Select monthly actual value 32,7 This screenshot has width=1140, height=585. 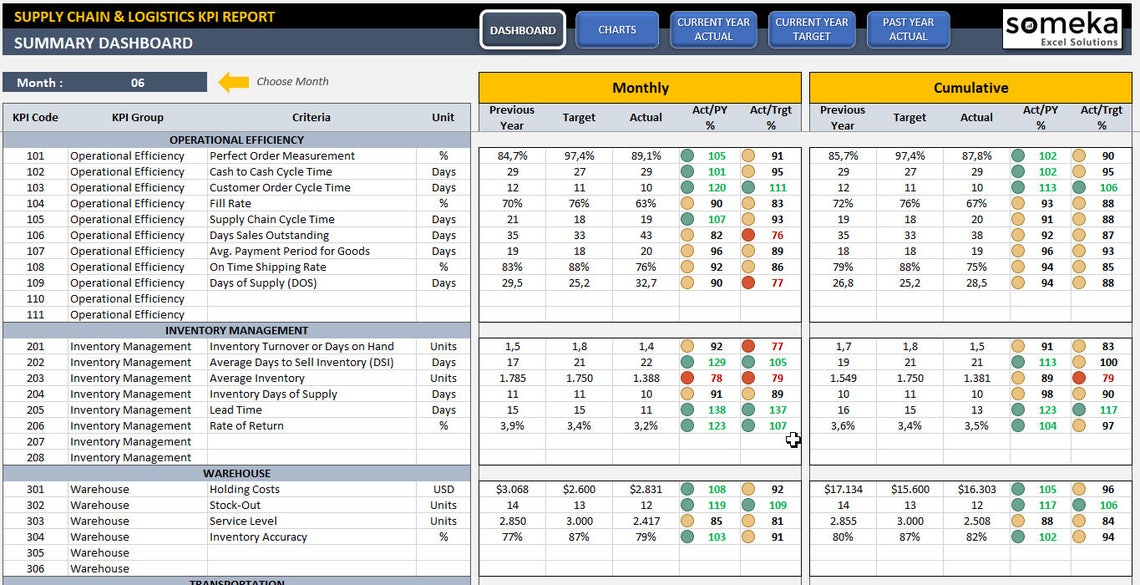tap(646, 283)
